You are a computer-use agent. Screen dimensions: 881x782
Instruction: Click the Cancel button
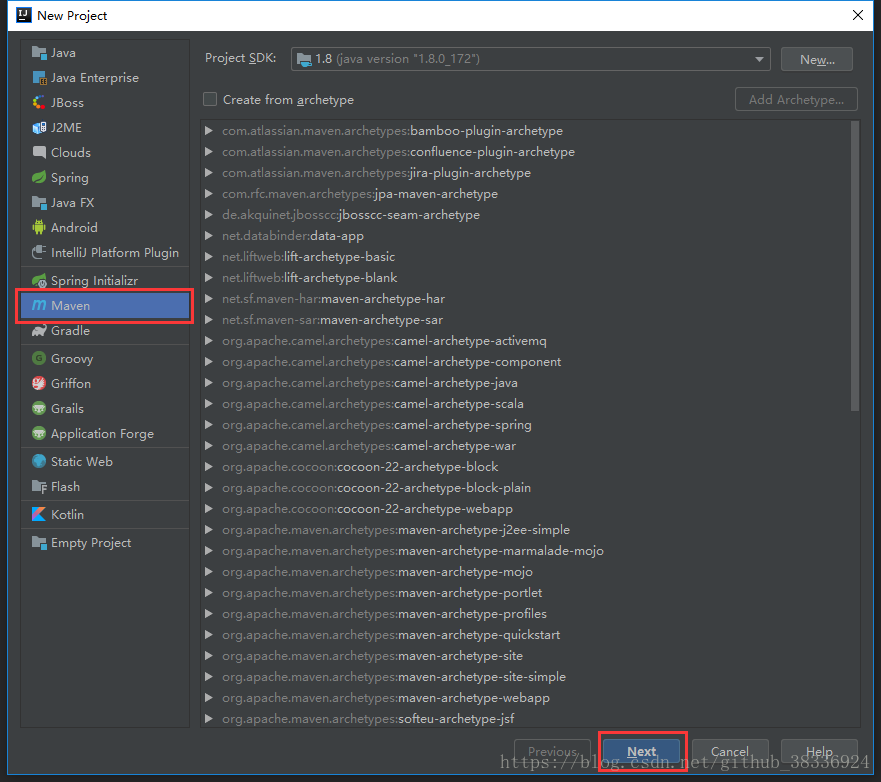pos(730,751)
